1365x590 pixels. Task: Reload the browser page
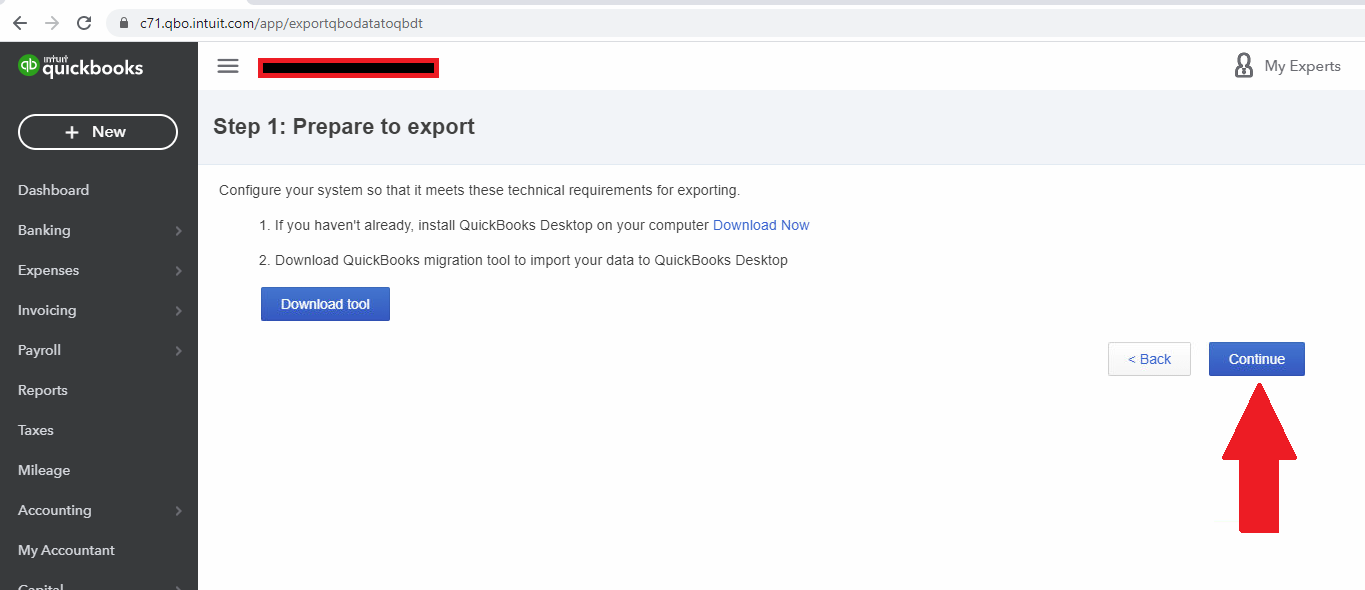point(84,23)
